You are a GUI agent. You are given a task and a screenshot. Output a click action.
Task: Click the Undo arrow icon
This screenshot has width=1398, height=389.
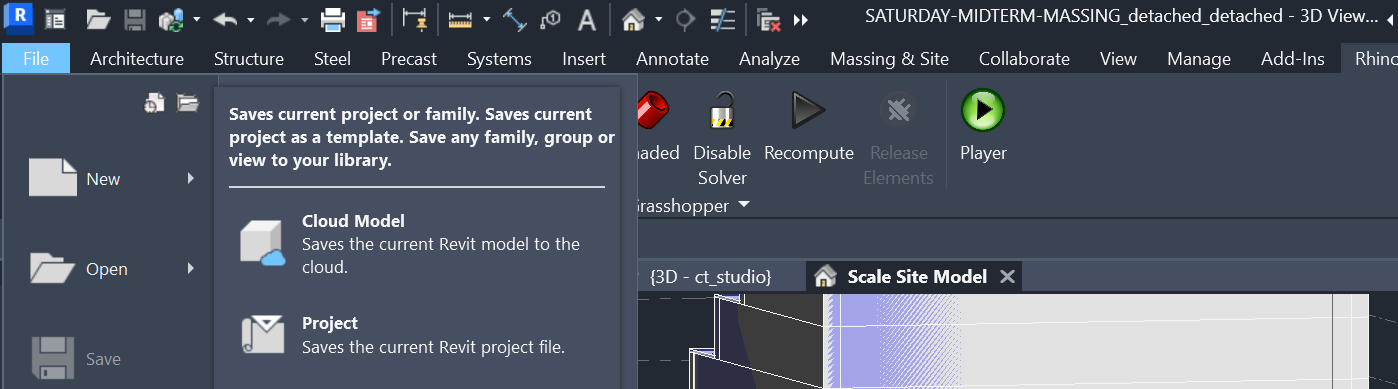click(x=225, y=19)
